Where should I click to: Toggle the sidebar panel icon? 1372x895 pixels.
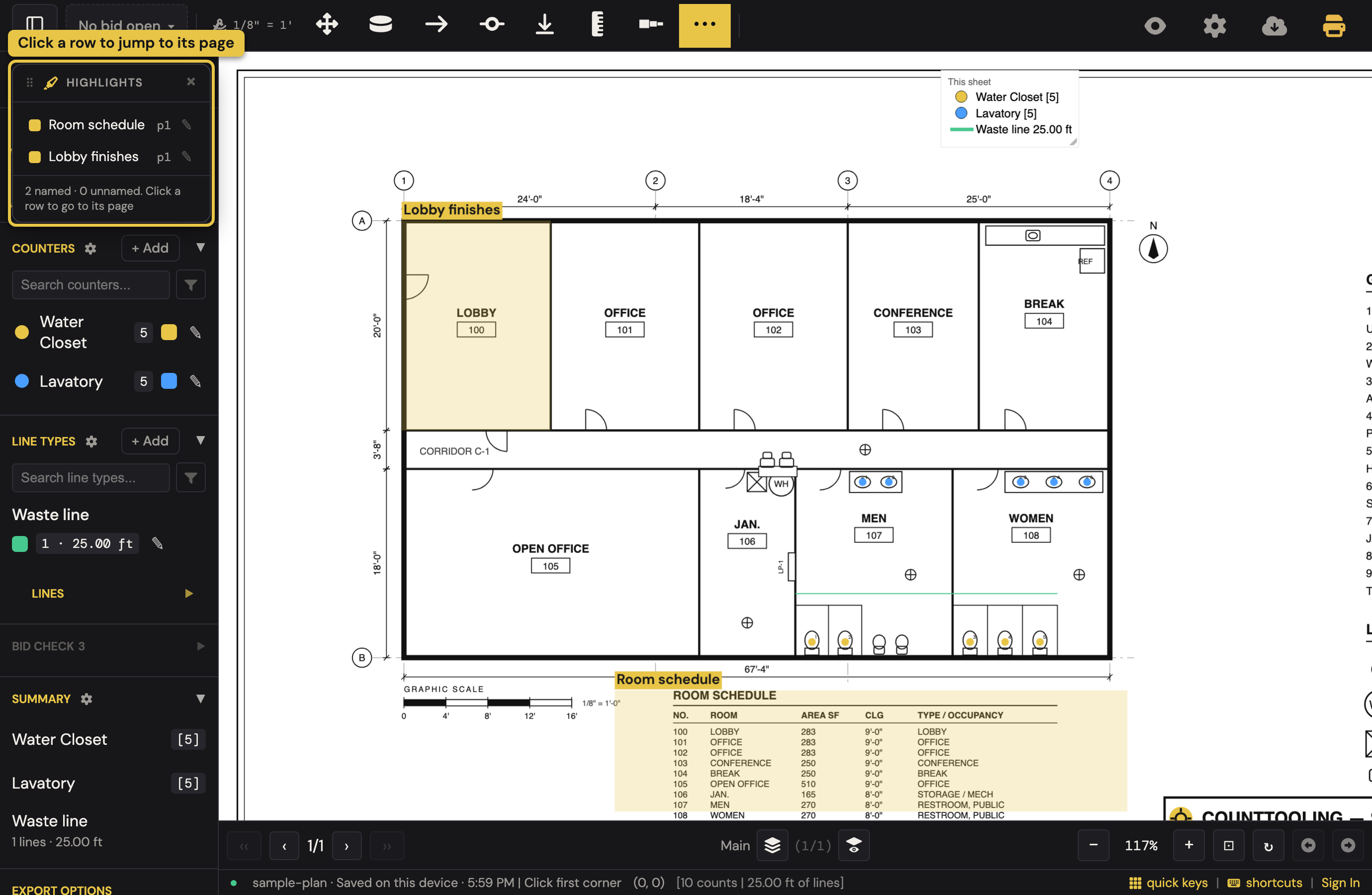click(35, 24)
